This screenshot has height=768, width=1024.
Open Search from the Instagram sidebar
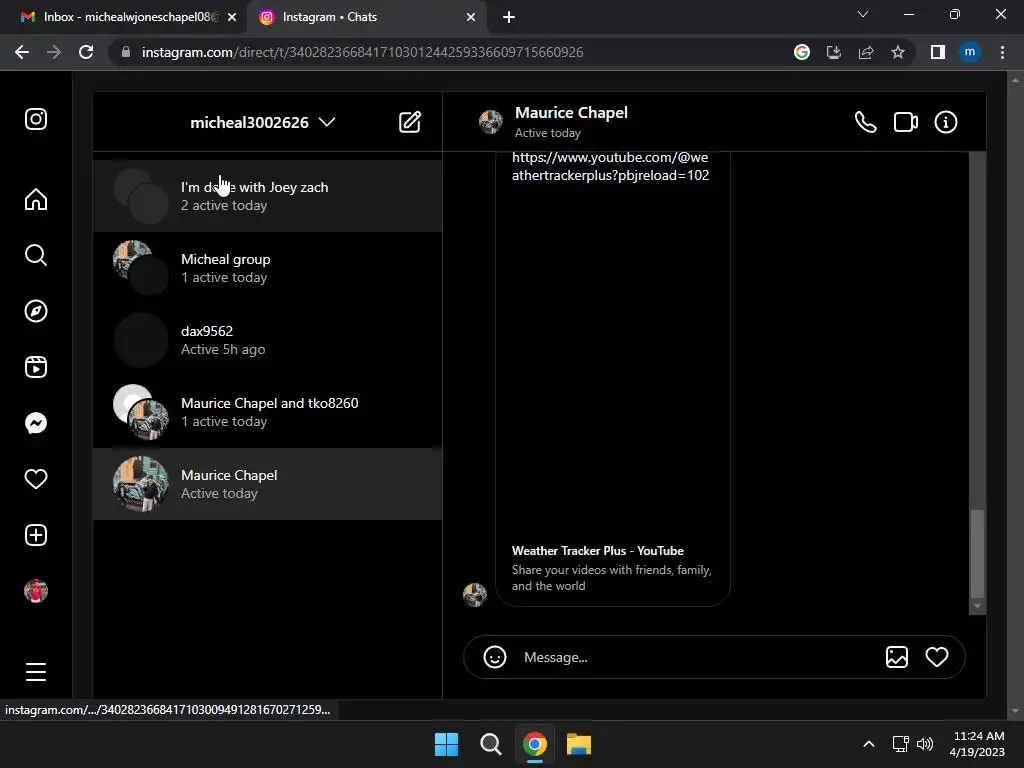[36, 255]
